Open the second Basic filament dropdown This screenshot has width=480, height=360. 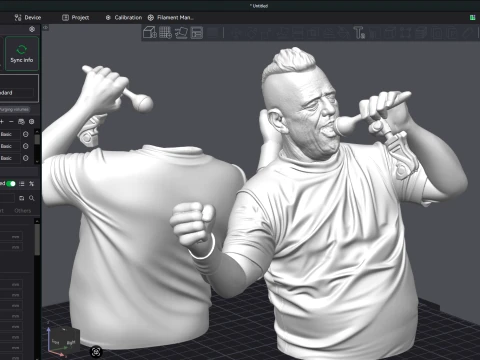[9, 146]
